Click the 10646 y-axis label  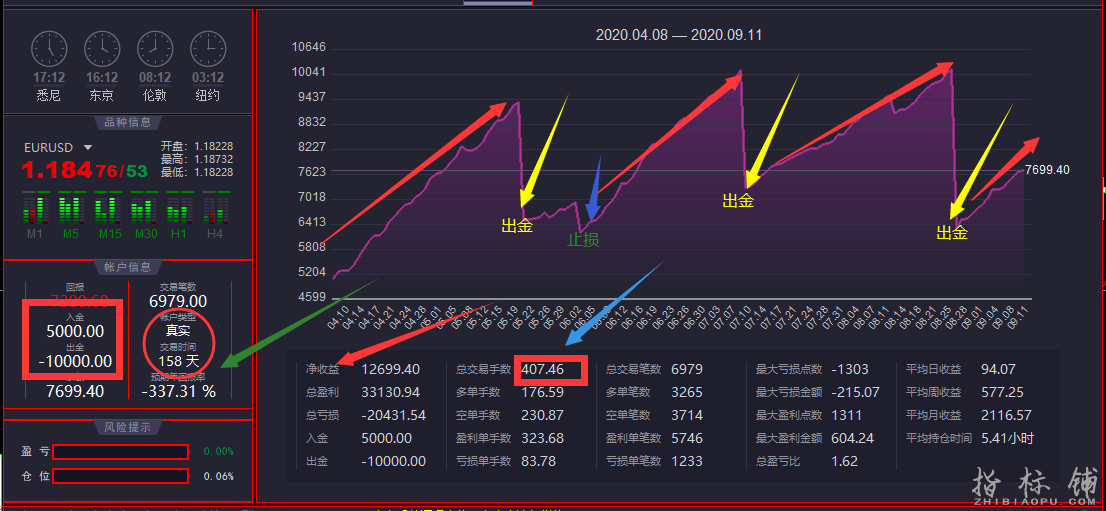click(308, 47)
